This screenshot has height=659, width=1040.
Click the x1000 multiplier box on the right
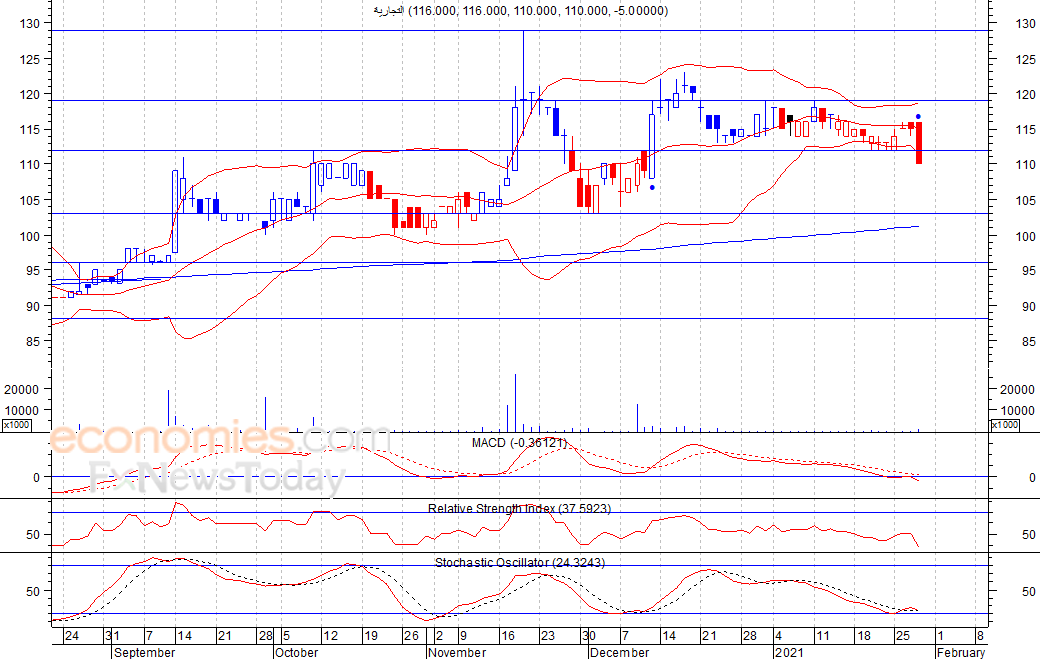(x=1005, y=425)
